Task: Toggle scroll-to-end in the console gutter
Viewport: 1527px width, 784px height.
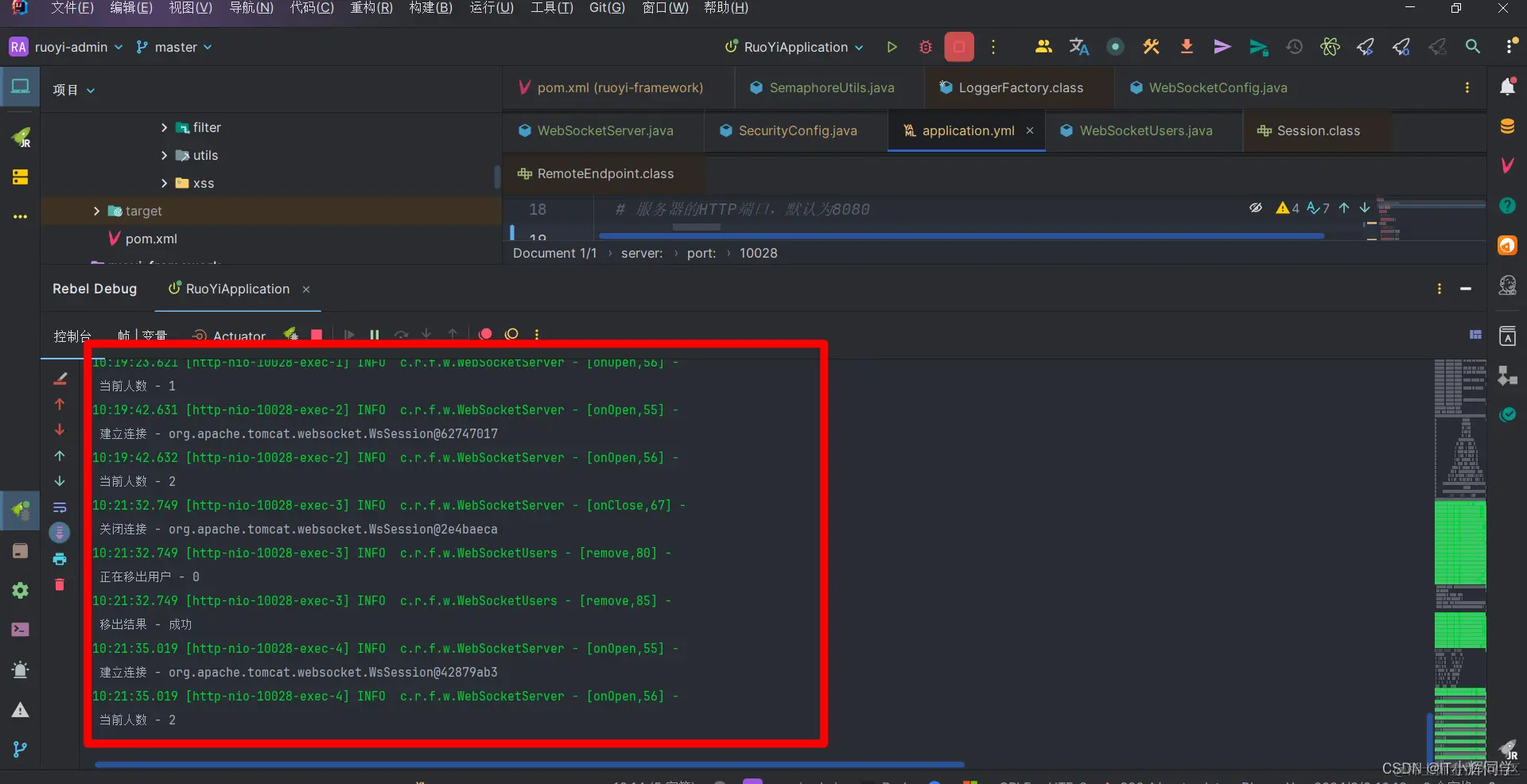Action: coord(60,533)
